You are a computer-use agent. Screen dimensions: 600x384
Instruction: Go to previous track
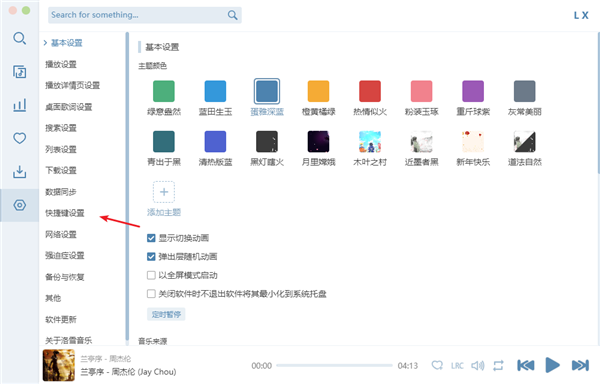tap(526, 365)
